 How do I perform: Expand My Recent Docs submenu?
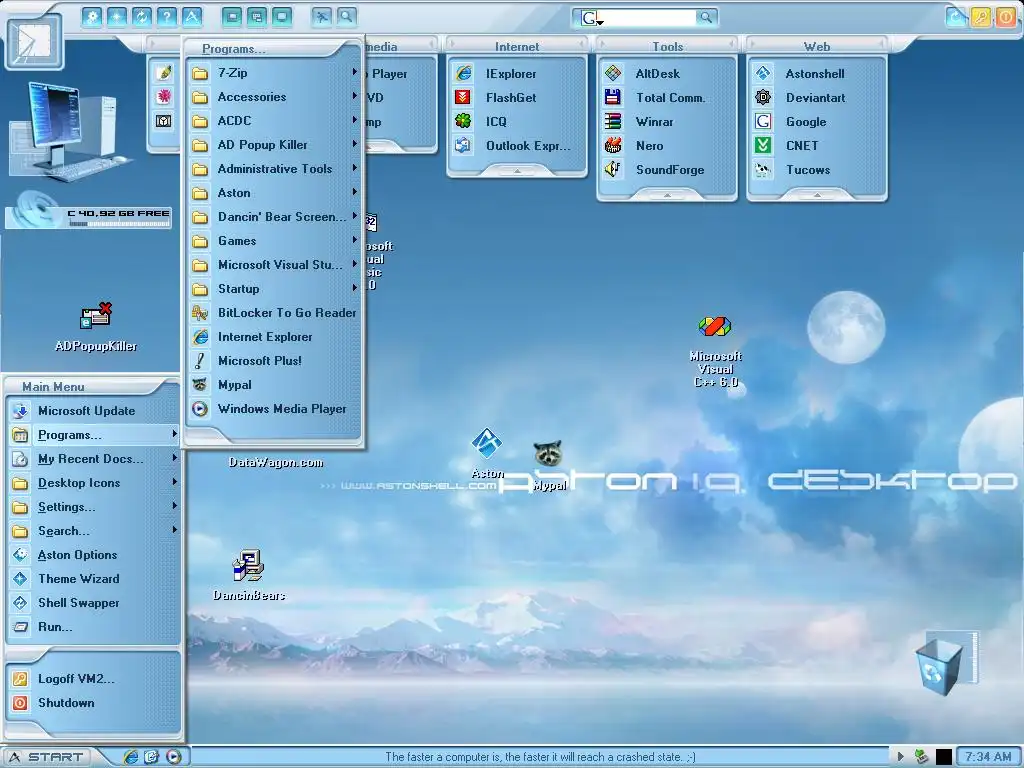tap(93, 459)
